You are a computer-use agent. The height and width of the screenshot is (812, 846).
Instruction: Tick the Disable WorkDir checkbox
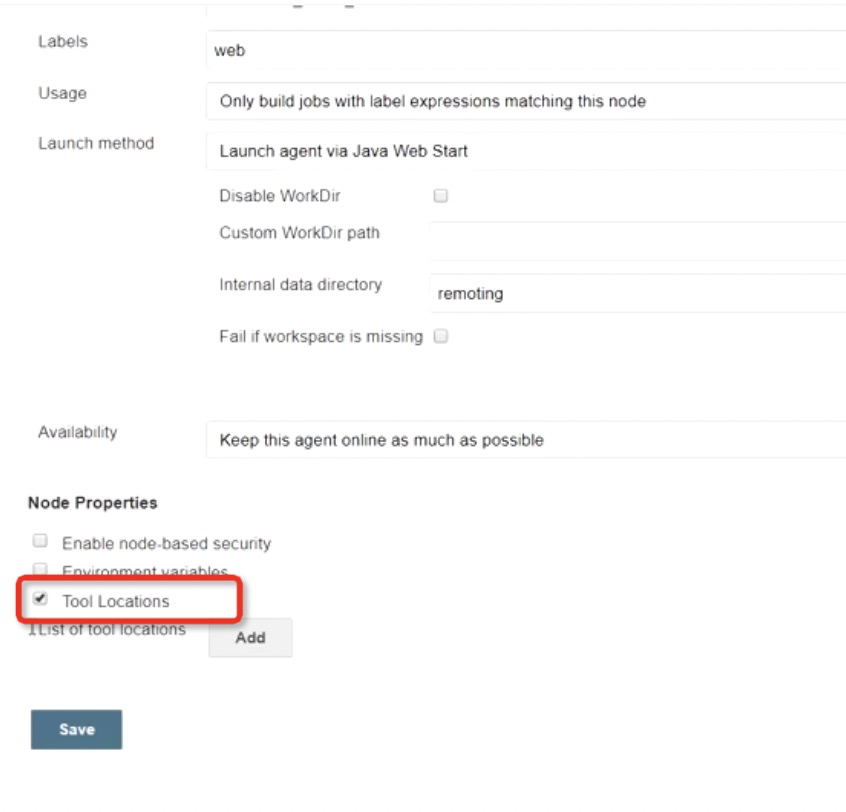pos(441,196)
